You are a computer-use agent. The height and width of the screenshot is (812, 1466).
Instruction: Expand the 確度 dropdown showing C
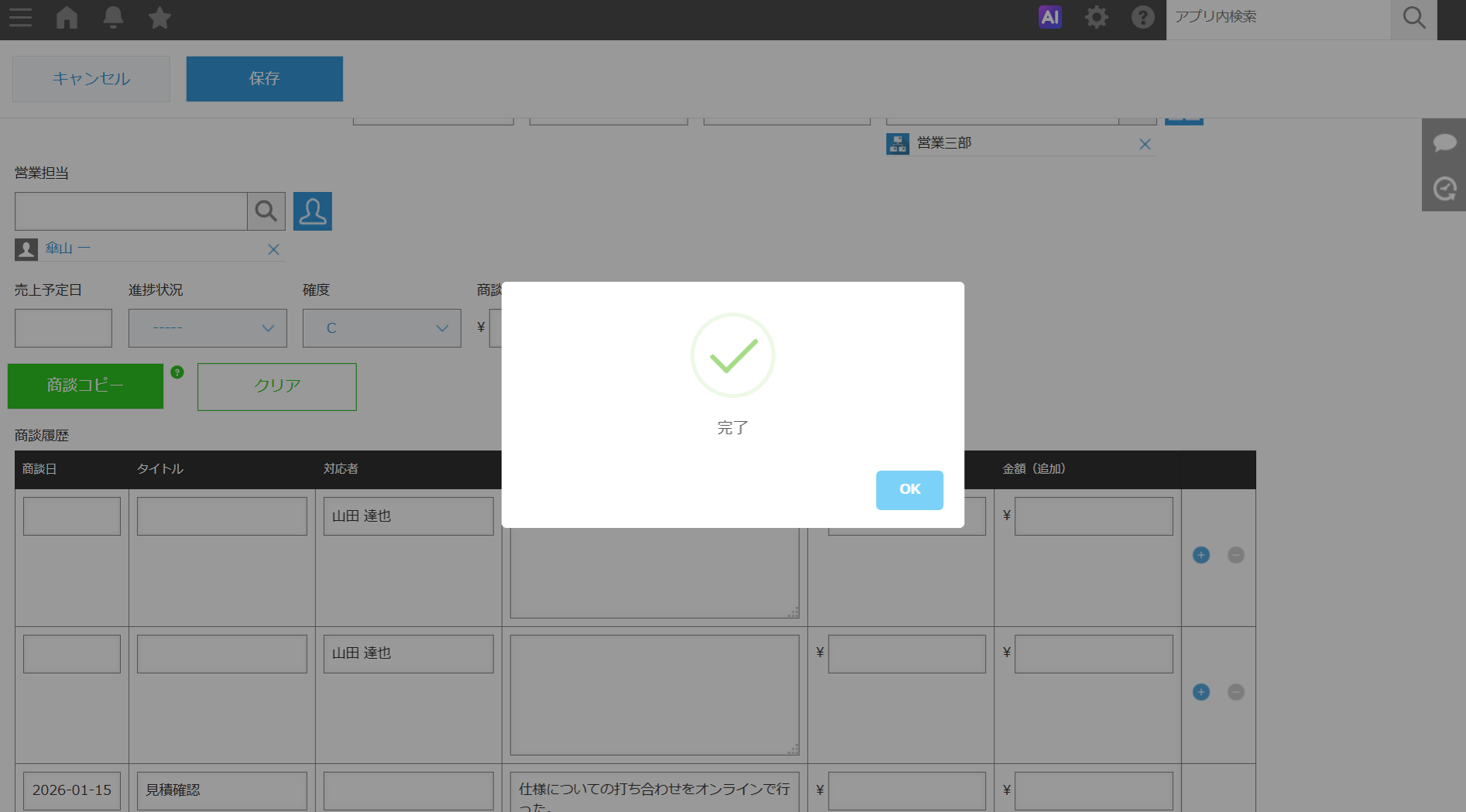point(382,328)
